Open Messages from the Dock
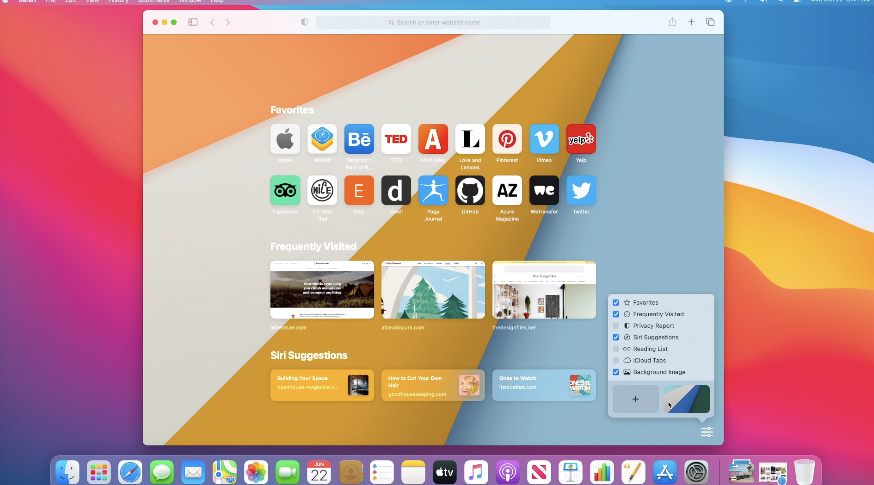 162,473
